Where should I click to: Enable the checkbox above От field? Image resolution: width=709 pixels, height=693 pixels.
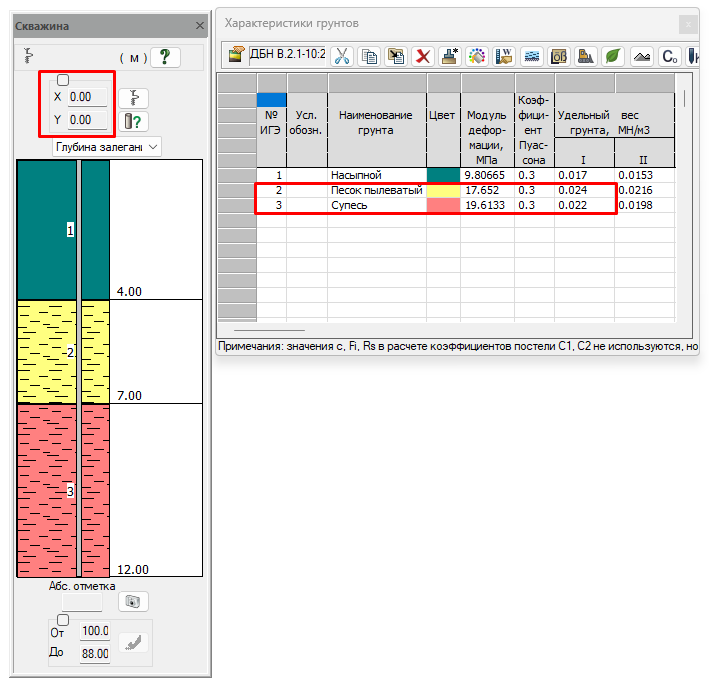63,620
